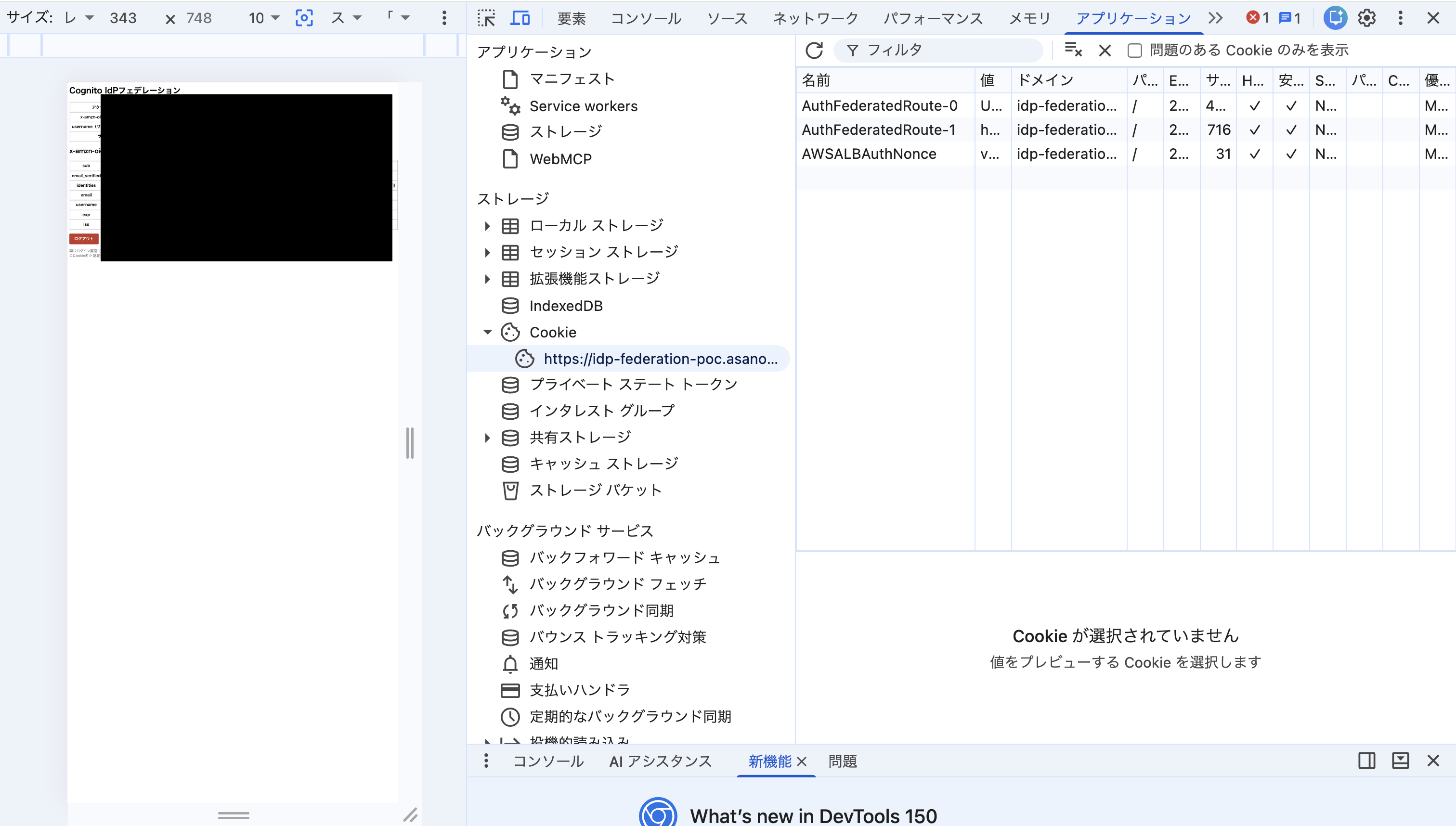Switch to 要素 tab

pyautogui.click(x=571, y=18)
